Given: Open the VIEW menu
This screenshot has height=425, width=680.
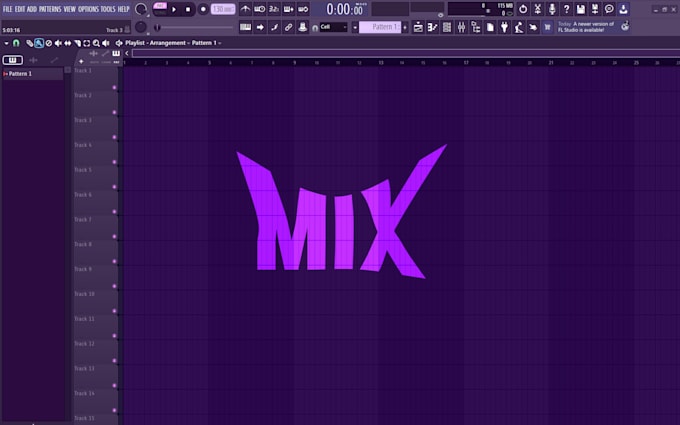Looking at the screenshot, I should click(69, 9).
